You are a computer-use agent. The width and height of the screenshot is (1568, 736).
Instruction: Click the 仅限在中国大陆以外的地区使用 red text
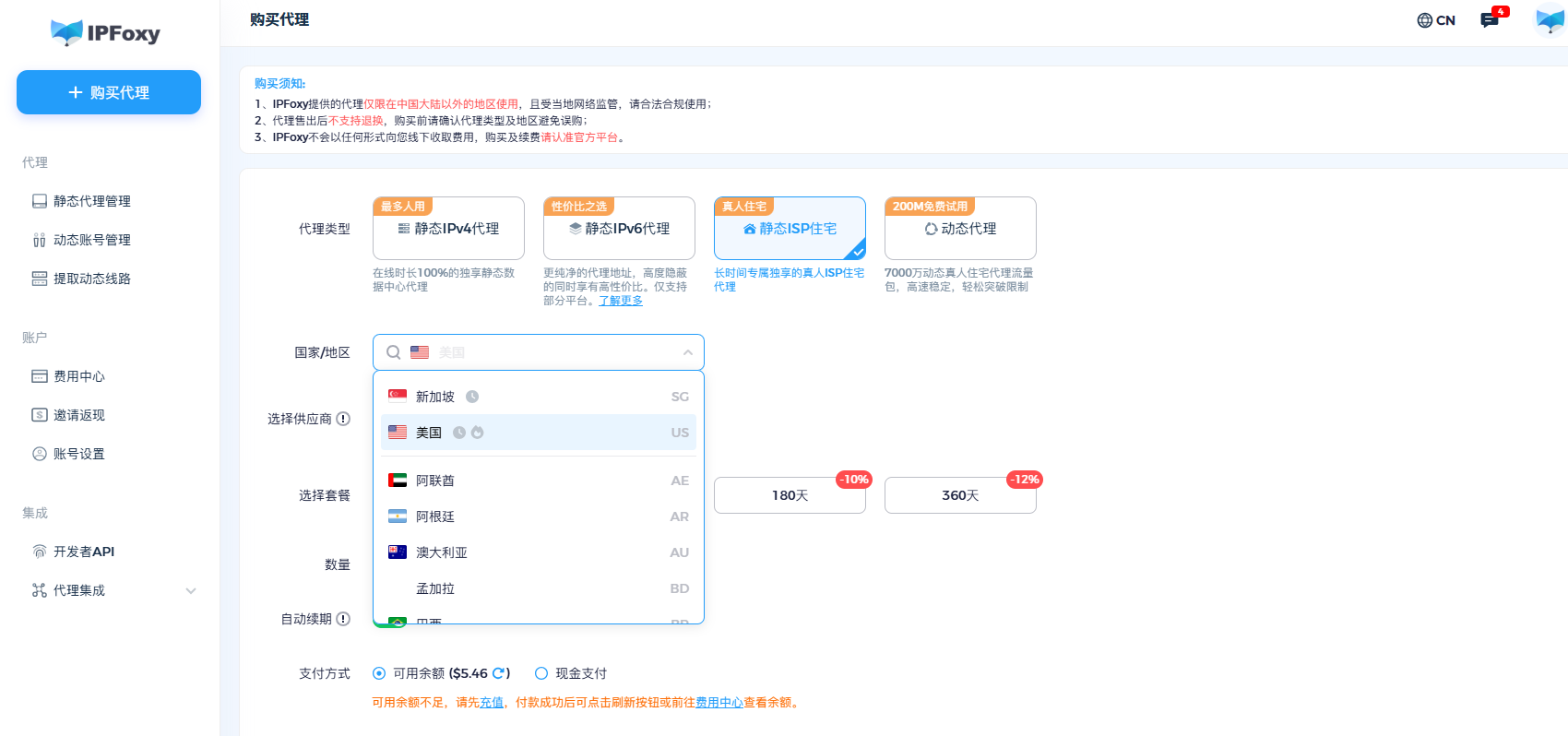point(441,104)
